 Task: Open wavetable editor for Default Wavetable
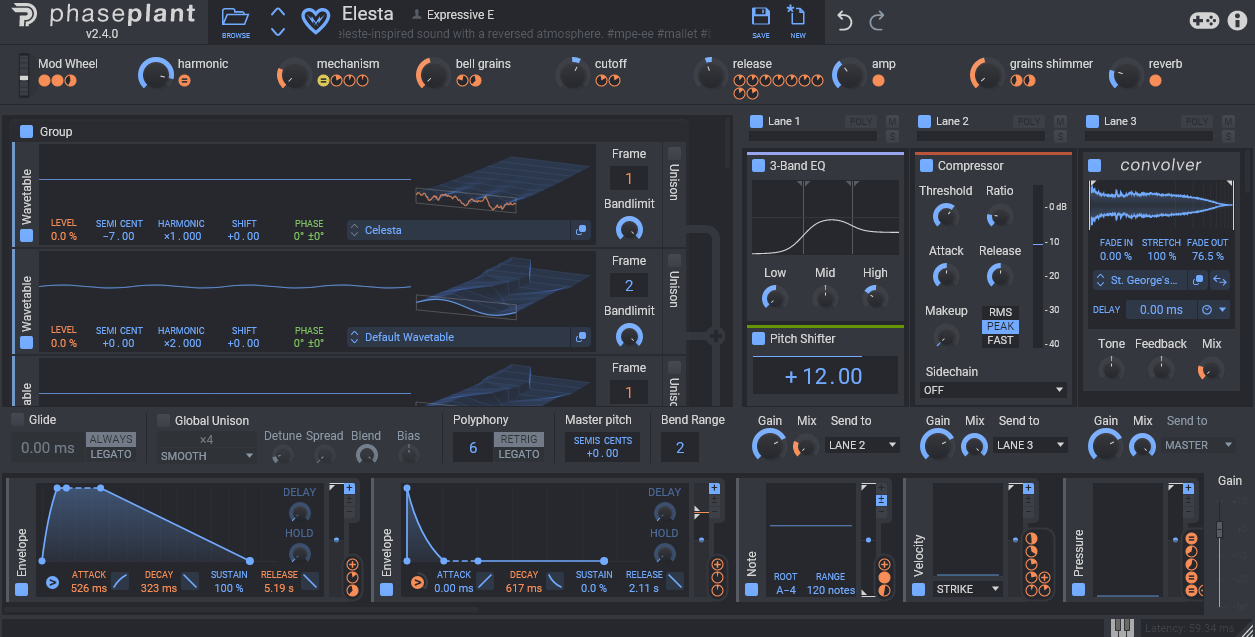click(580, 337)
